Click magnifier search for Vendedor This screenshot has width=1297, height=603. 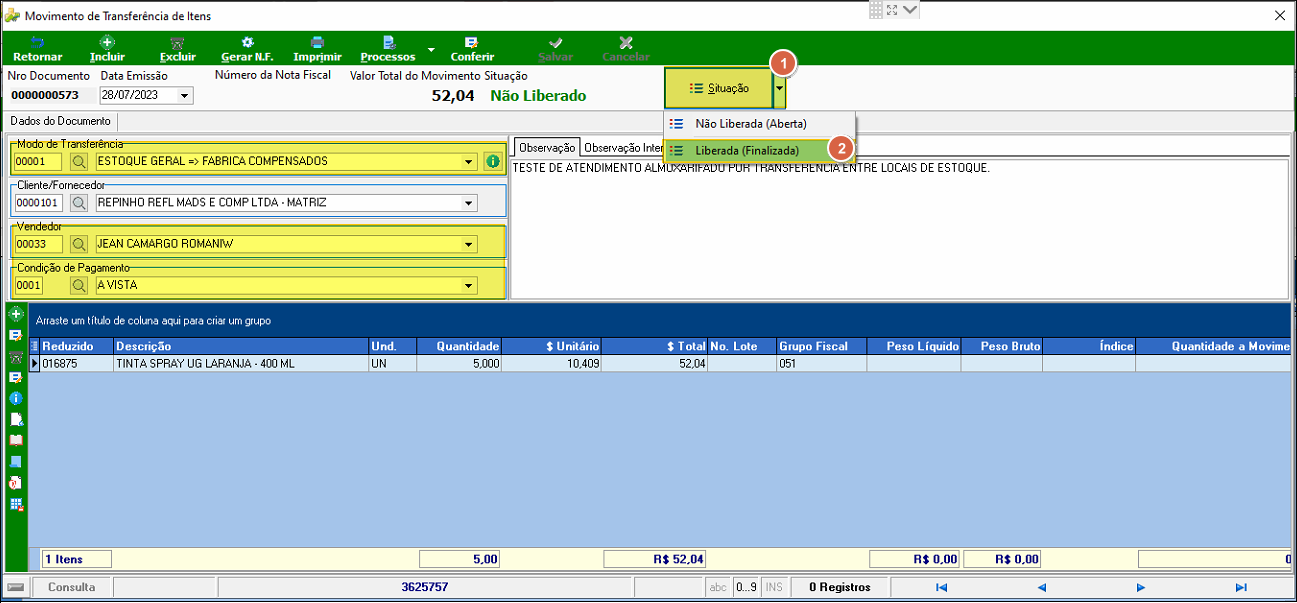click(x=78, y=244)
